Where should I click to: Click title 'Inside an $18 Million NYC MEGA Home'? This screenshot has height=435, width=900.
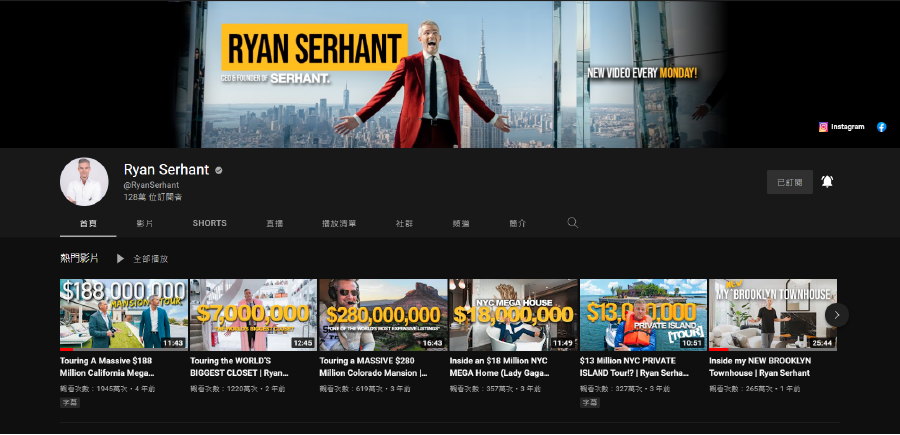(x=499, y=367)
